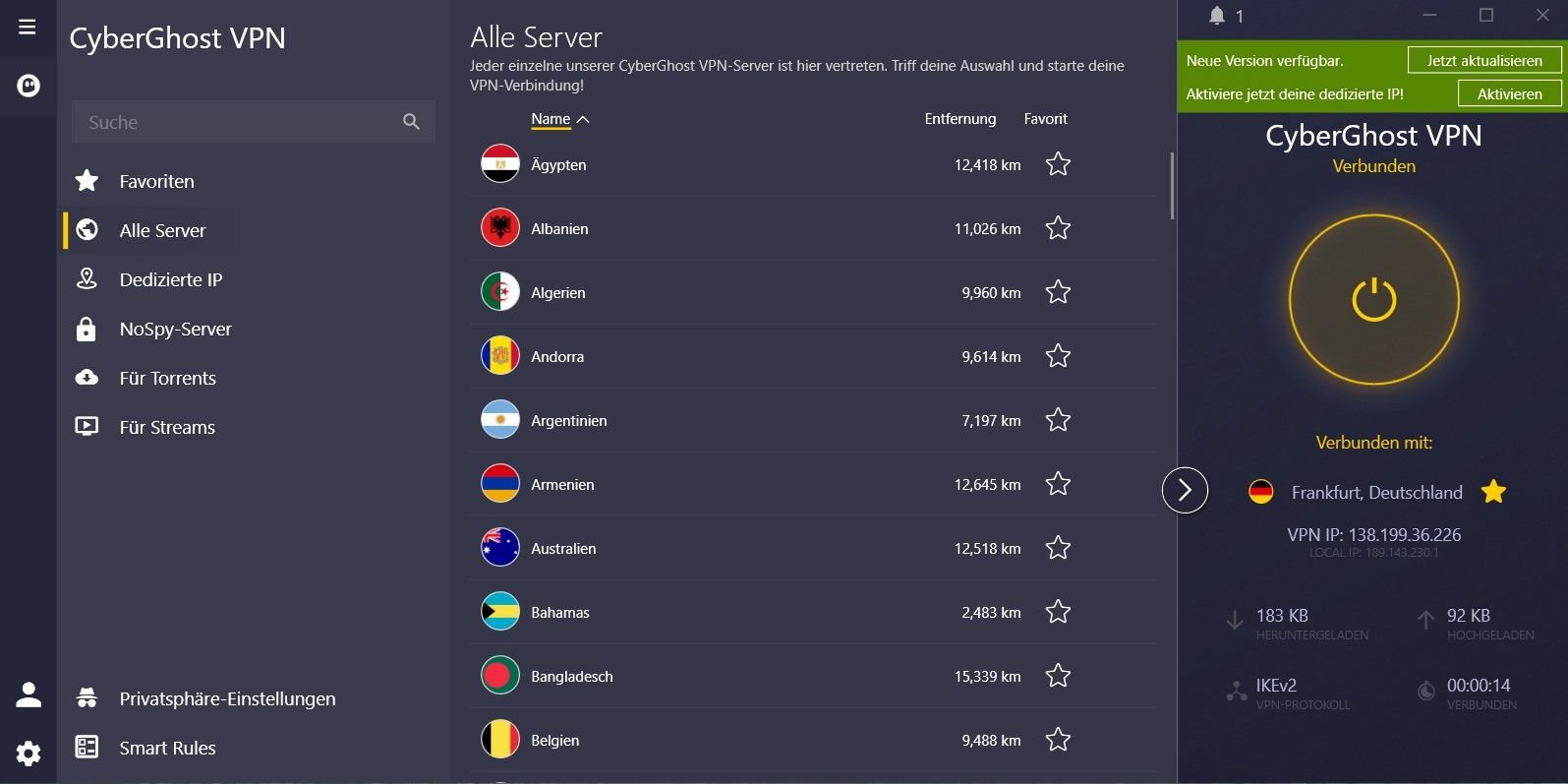Image resolution: width=1568 pixels, height=784 pixels.
Task: Click the Belgium flag icon
Action: tap(500, 740)
